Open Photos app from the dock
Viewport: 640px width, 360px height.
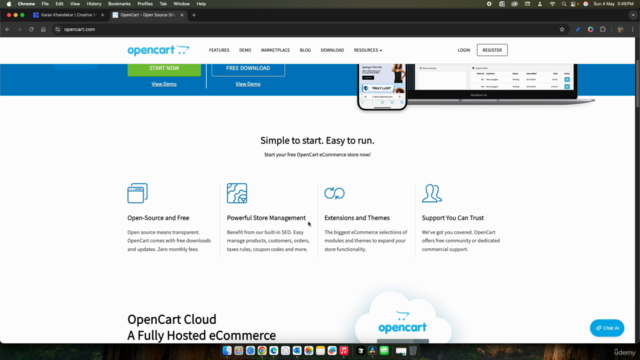coord(309,351)
